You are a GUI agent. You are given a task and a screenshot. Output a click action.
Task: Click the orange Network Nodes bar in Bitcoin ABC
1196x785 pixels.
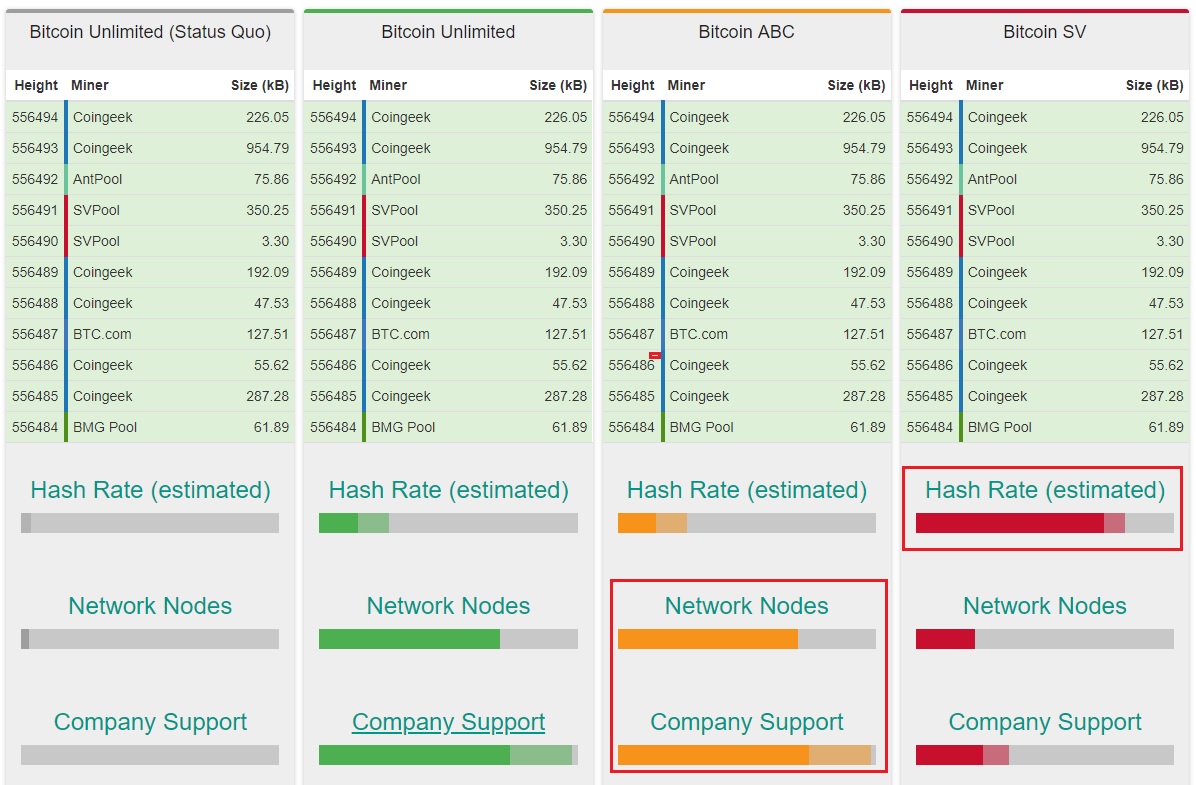pyautogui.click(x=710, y=638)
